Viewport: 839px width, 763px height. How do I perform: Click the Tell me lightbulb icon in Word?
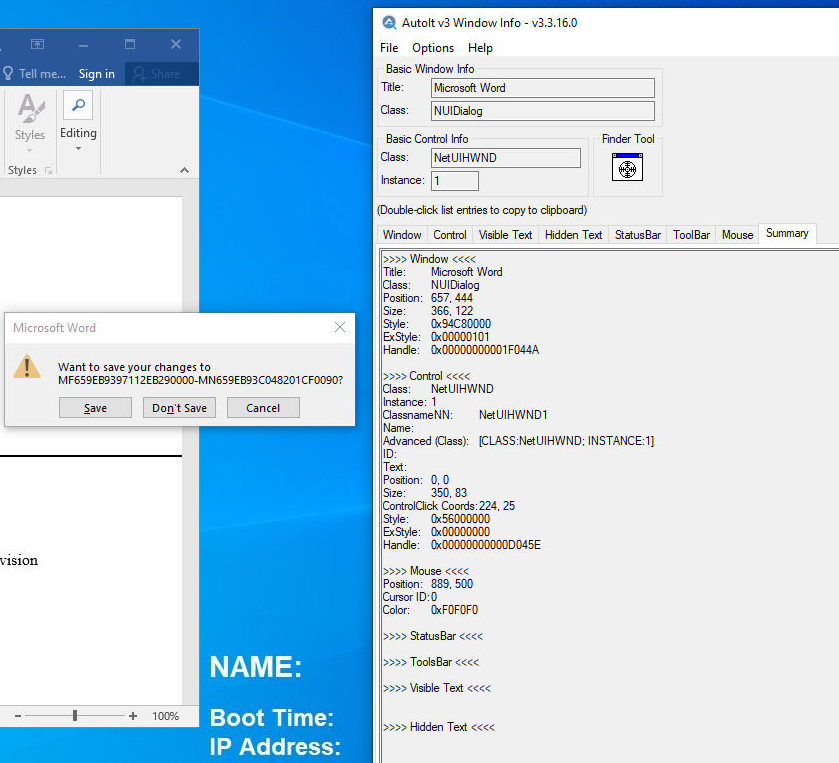point(8,73)
